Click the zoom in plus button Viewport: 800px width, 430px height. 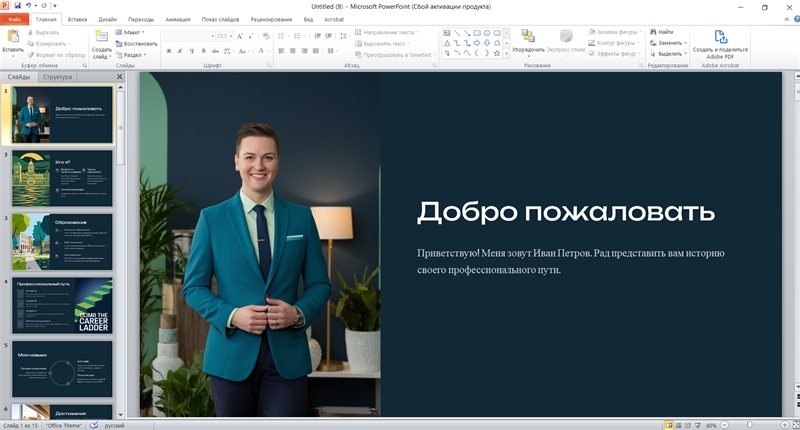click(x=785, y=425)
